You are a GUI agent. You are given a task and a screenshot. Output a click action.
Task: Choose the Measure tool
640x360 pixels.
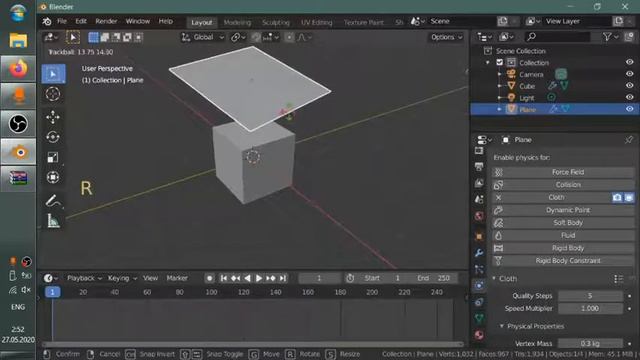[x=53, y=221]
